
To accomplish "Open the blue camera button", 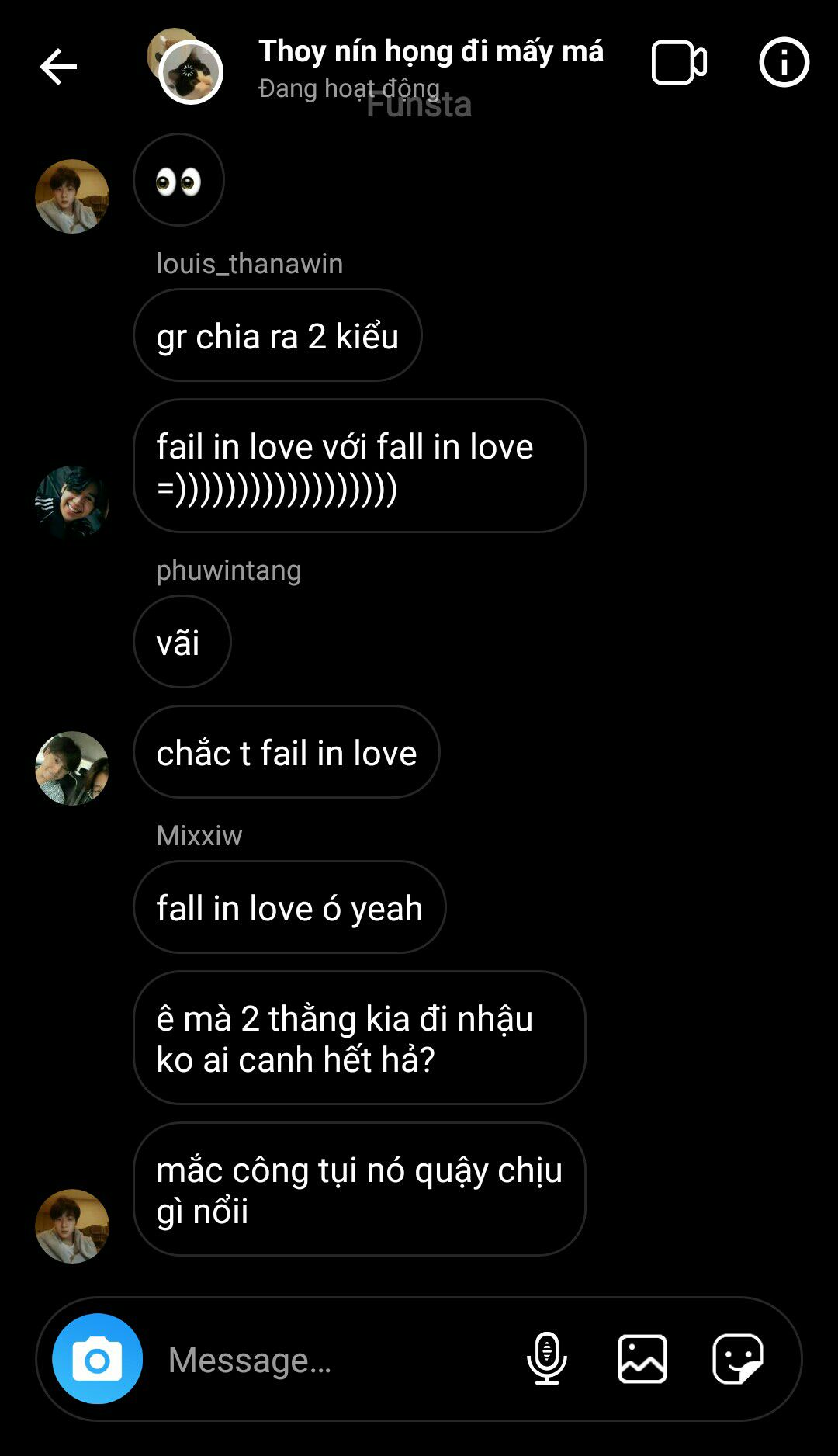I will point(97,1358).
